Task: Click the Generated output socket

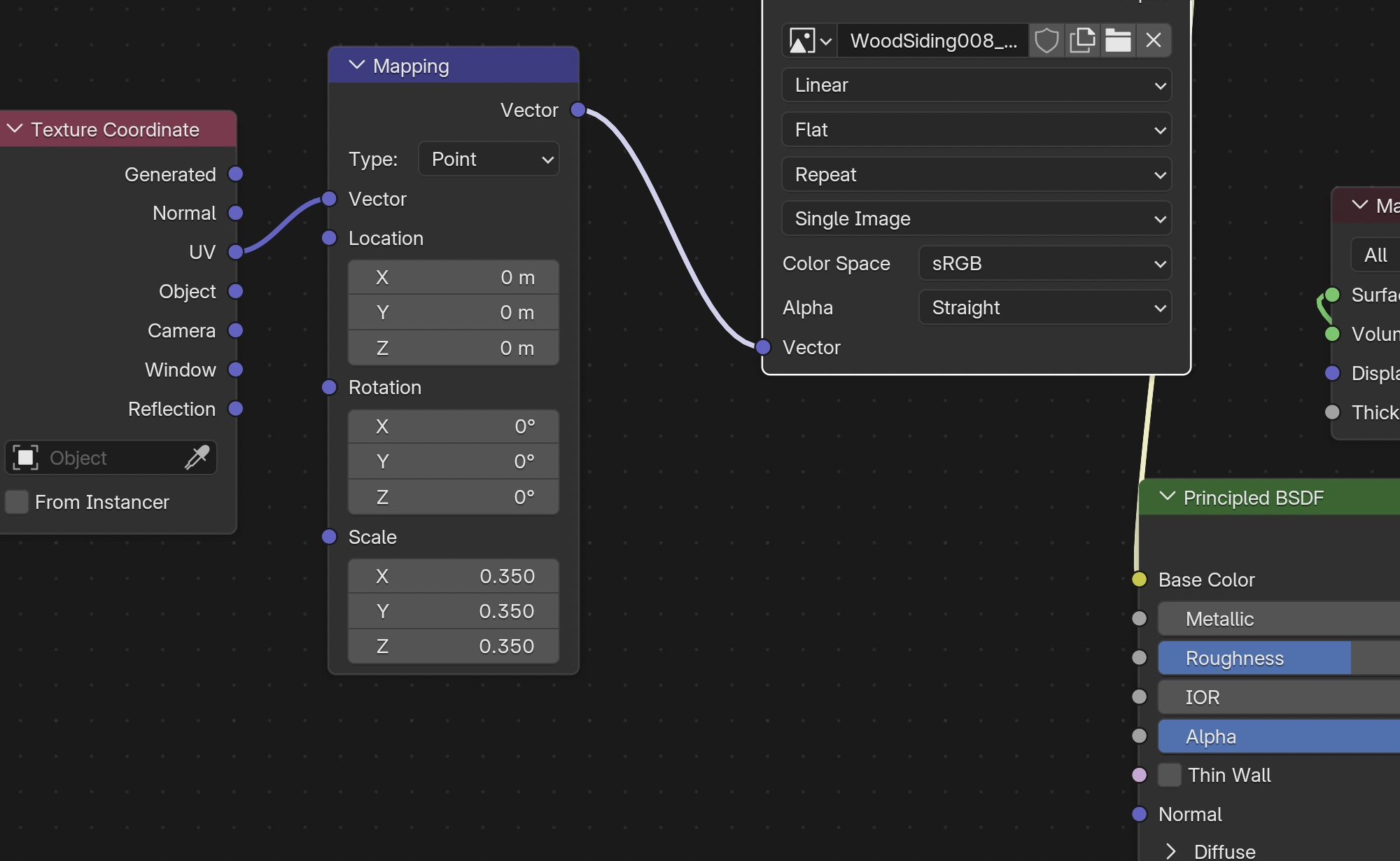Action: tap(236, 174)
